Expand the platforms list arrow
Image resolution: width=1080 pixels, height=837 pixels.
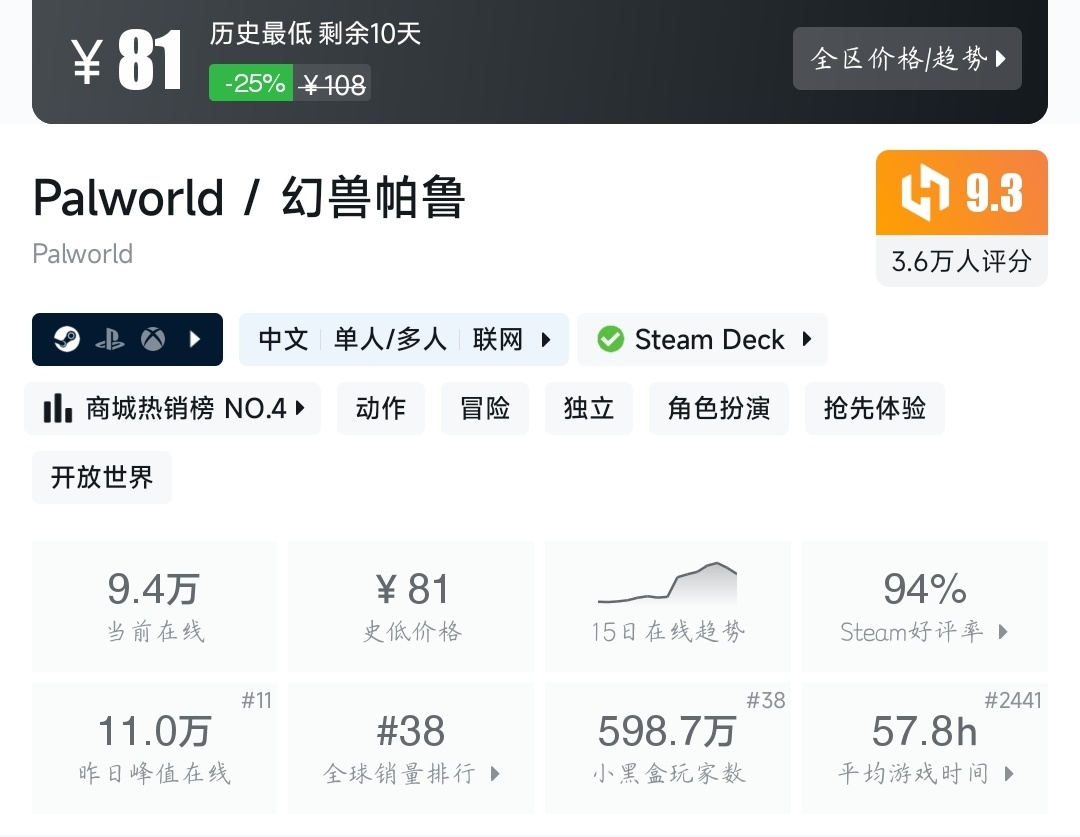[x=195, y=339]
